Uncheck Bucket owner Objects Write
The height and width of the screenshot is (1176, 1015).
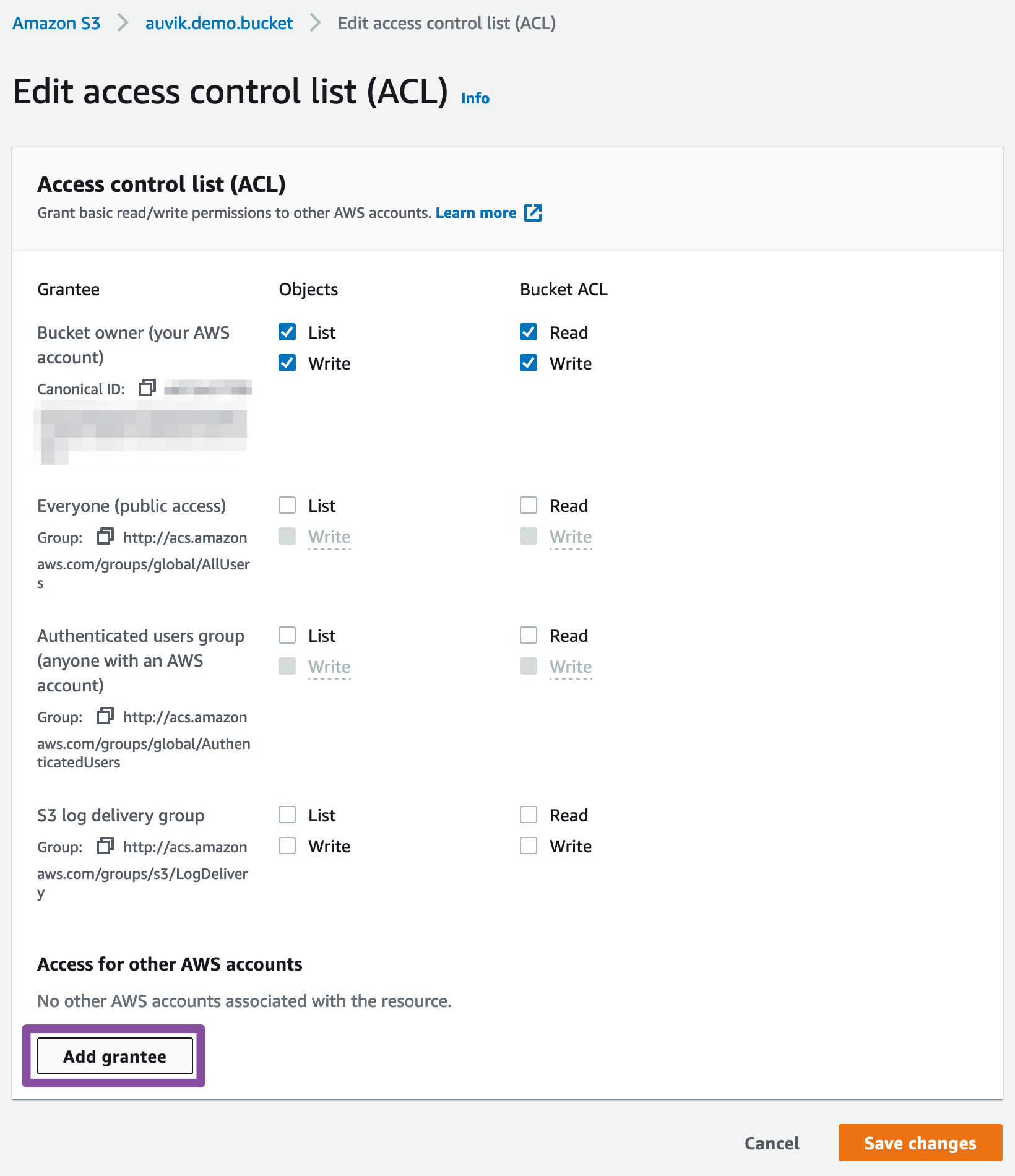(287, 363)
